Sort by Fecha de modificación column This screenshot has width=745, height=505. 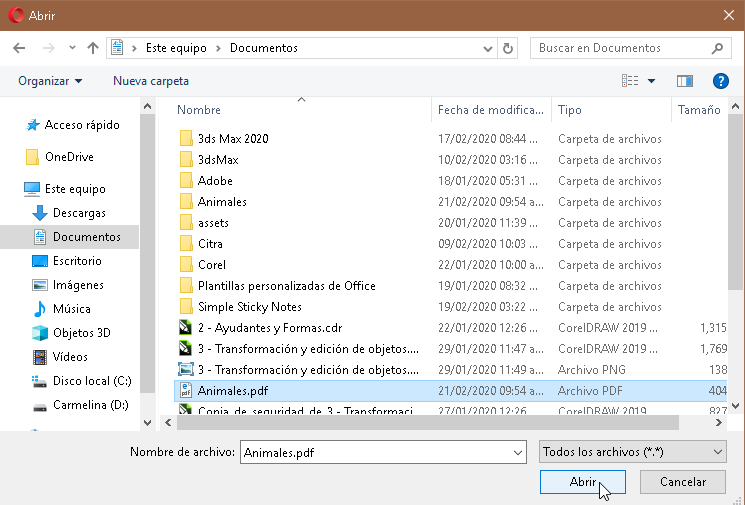(491, 110)
